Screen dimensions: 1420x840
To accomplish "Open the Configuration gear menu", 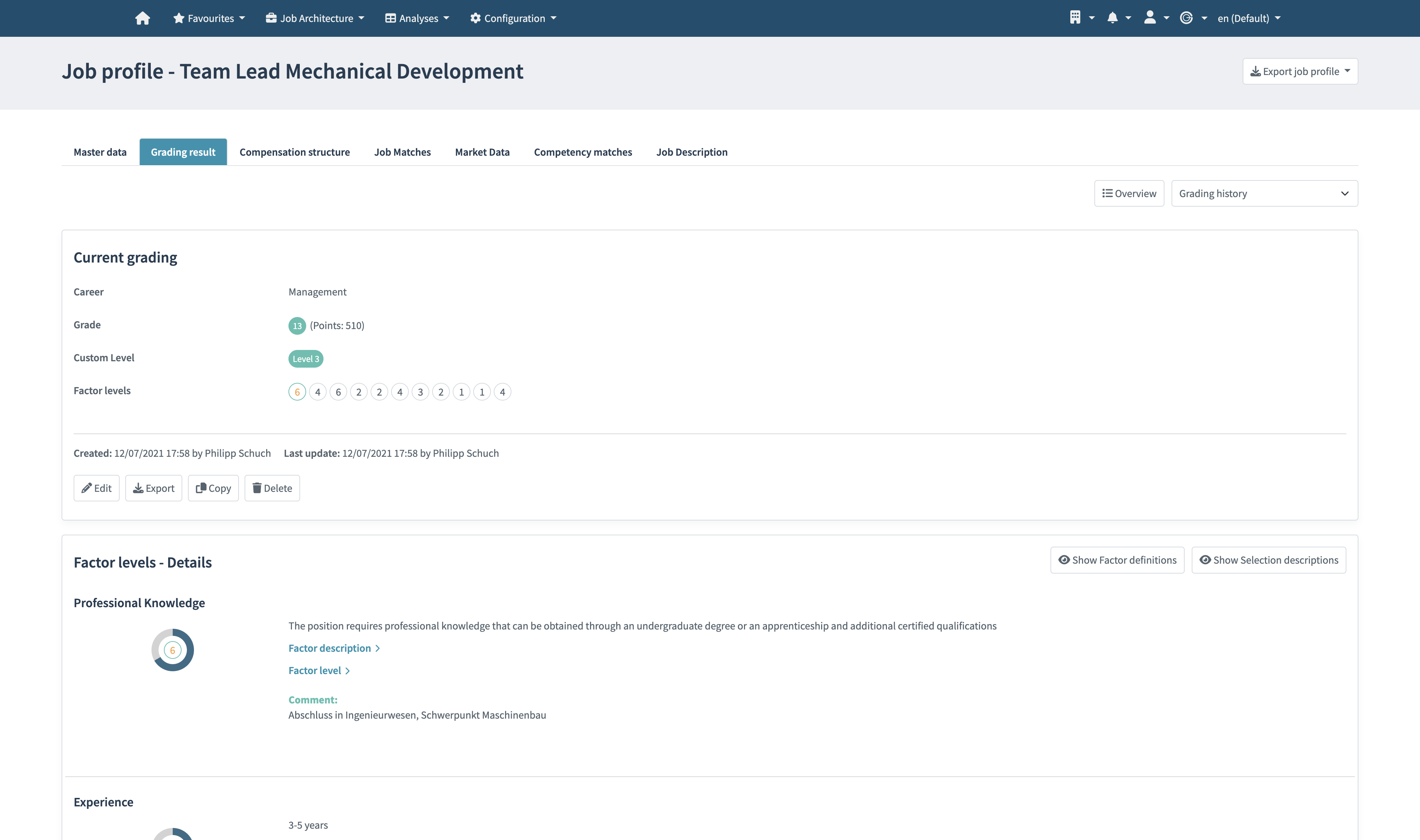I will tap(513, 18).
